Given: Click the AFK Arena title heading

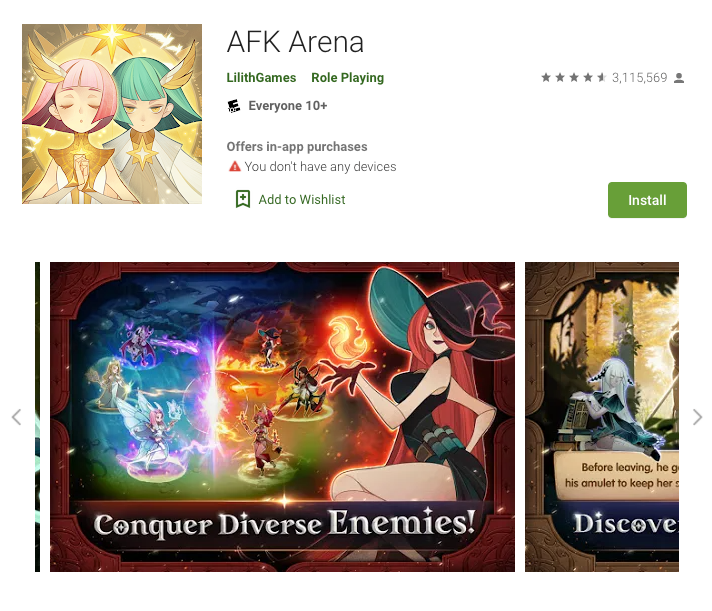Looking at the screenshot, I should (x=295, y=42).
